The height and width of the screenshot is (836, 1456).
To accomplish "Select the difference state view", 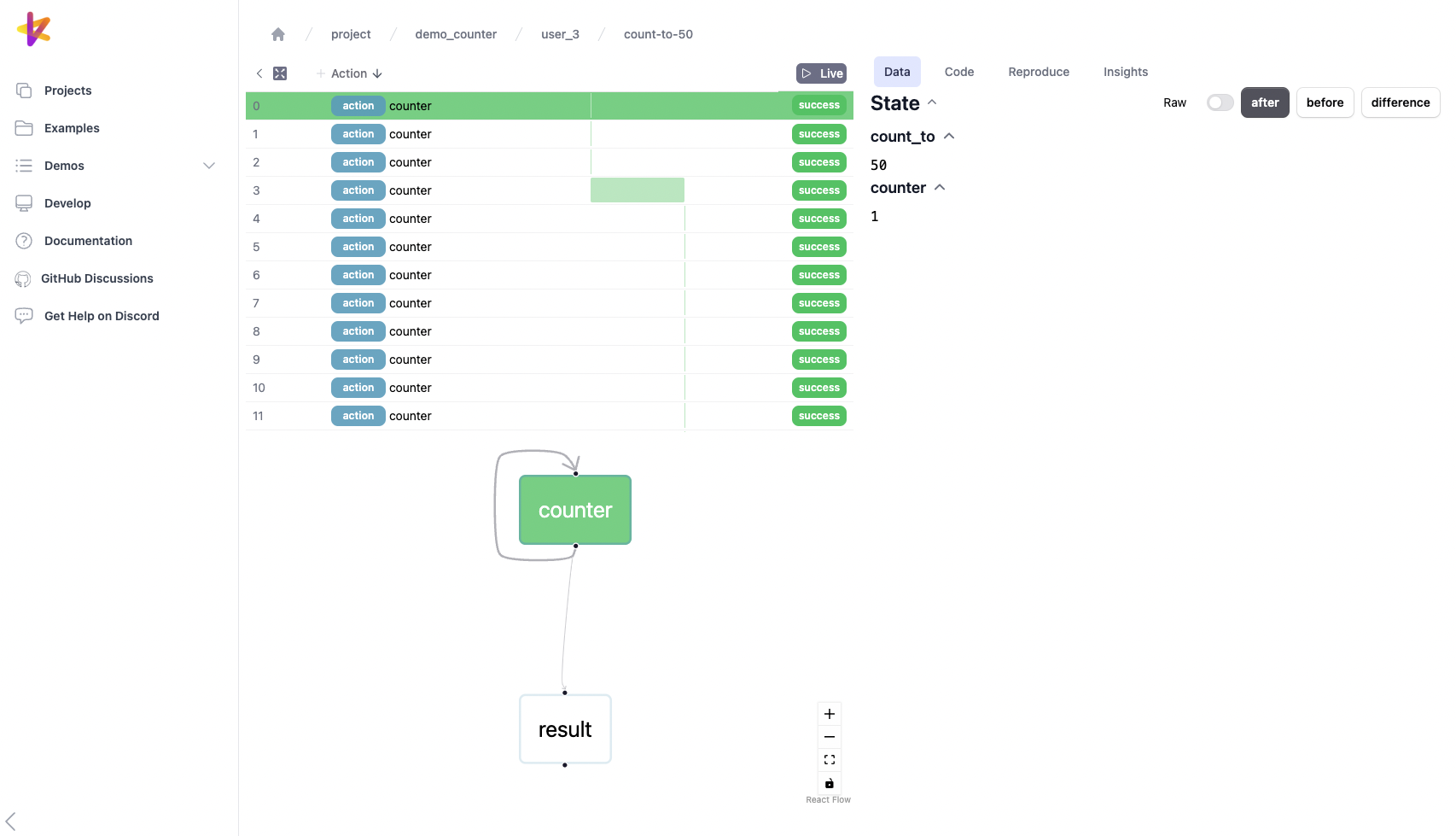I will 1401,102.
